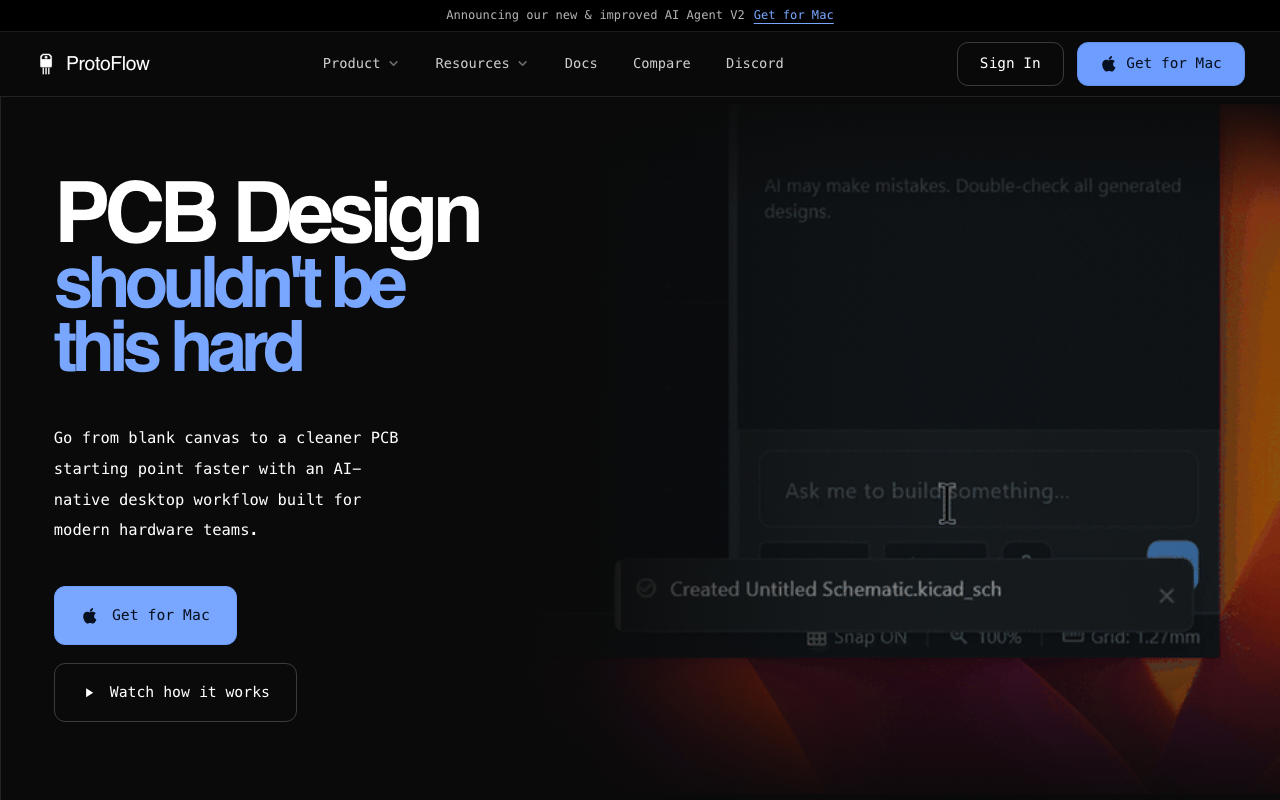Click the checkmark icon in the notification
This screenshot has height=800, width=1280.
click(646, 588)
